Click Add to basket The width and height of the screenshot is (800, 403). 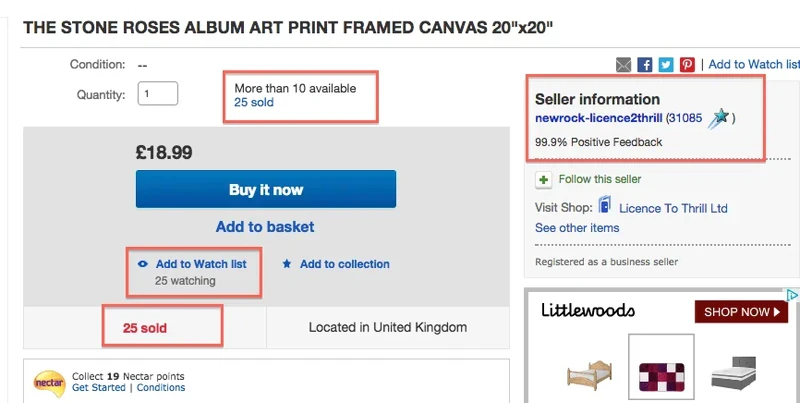click(x=265, y=226)
